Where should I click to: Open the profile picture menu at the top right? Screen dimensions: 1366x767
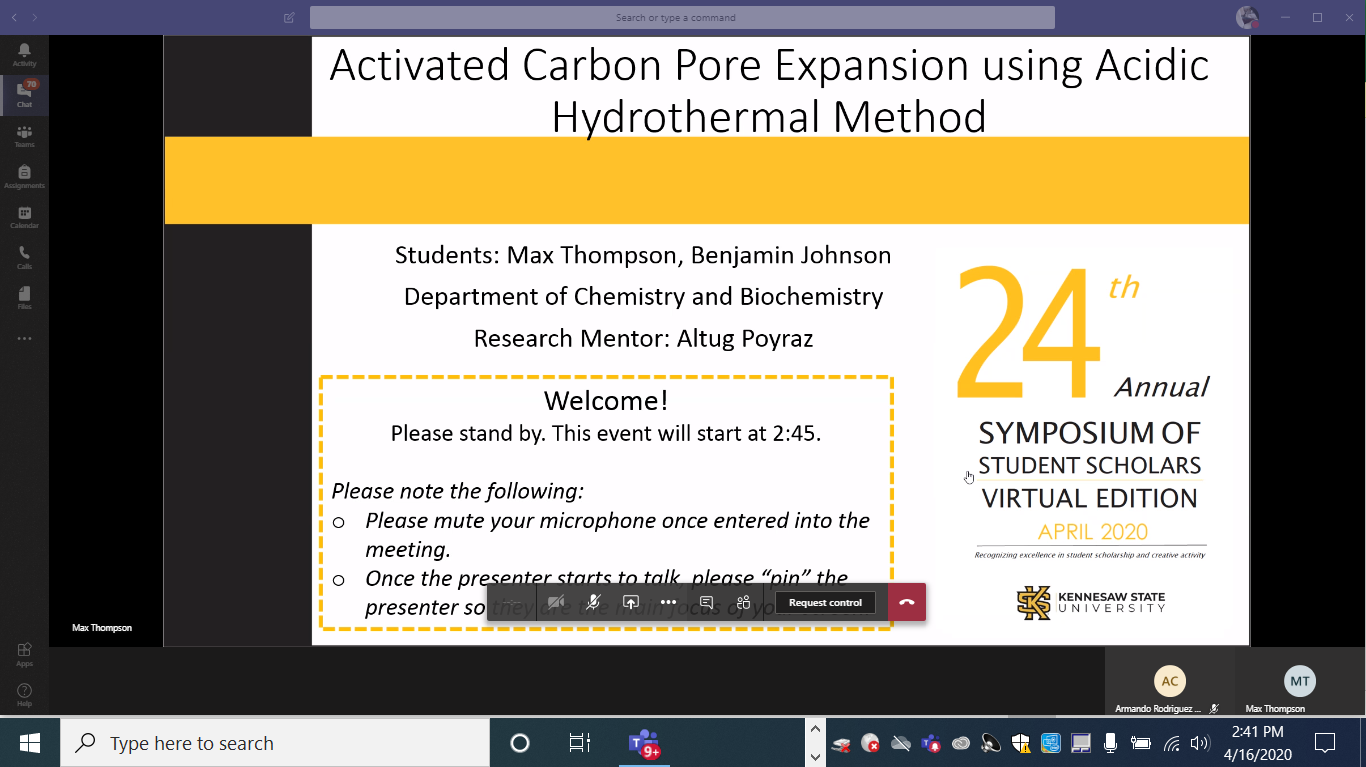coord(1247,17)
